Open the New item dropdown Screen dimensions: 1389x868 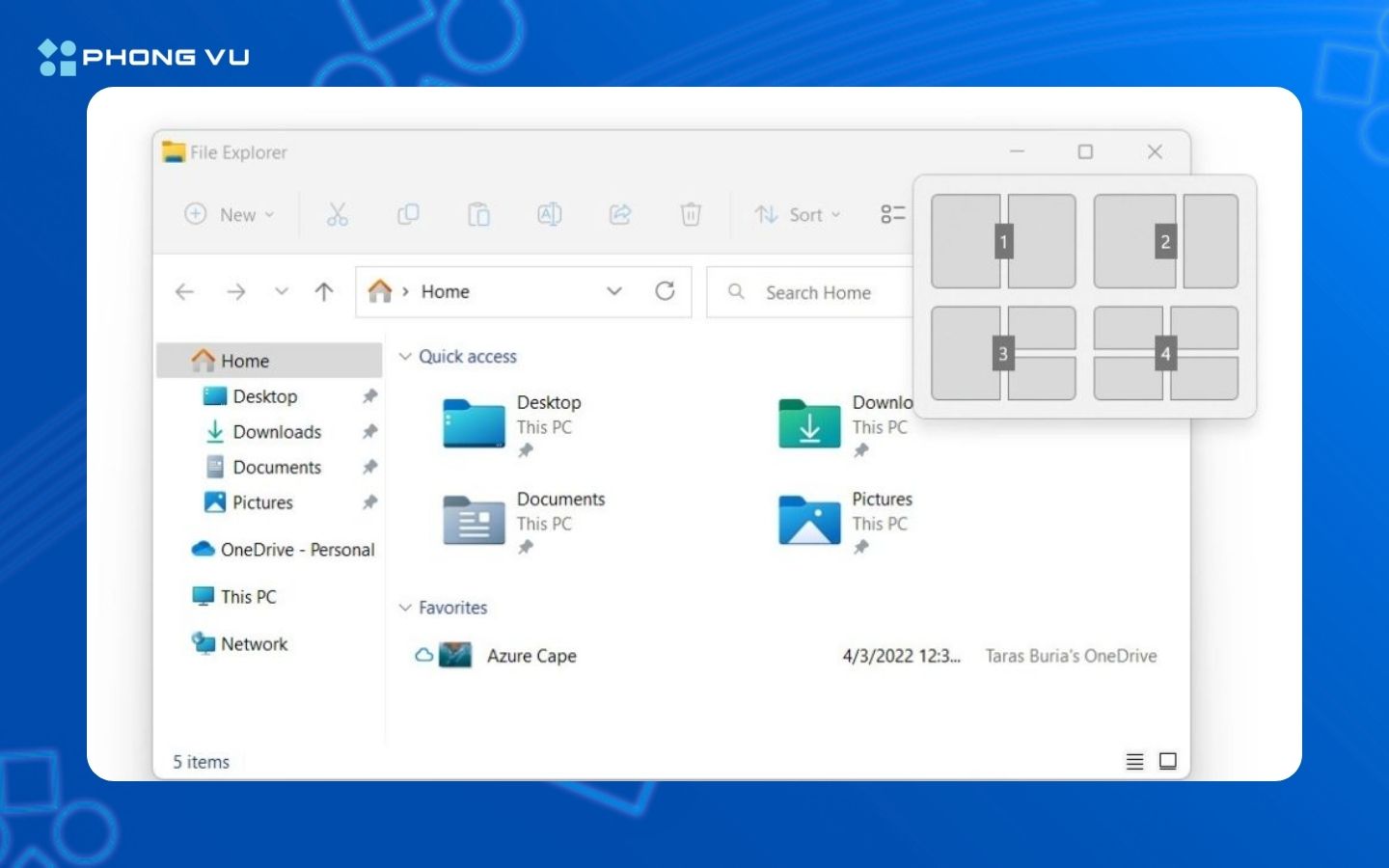(x=231, y=214)
